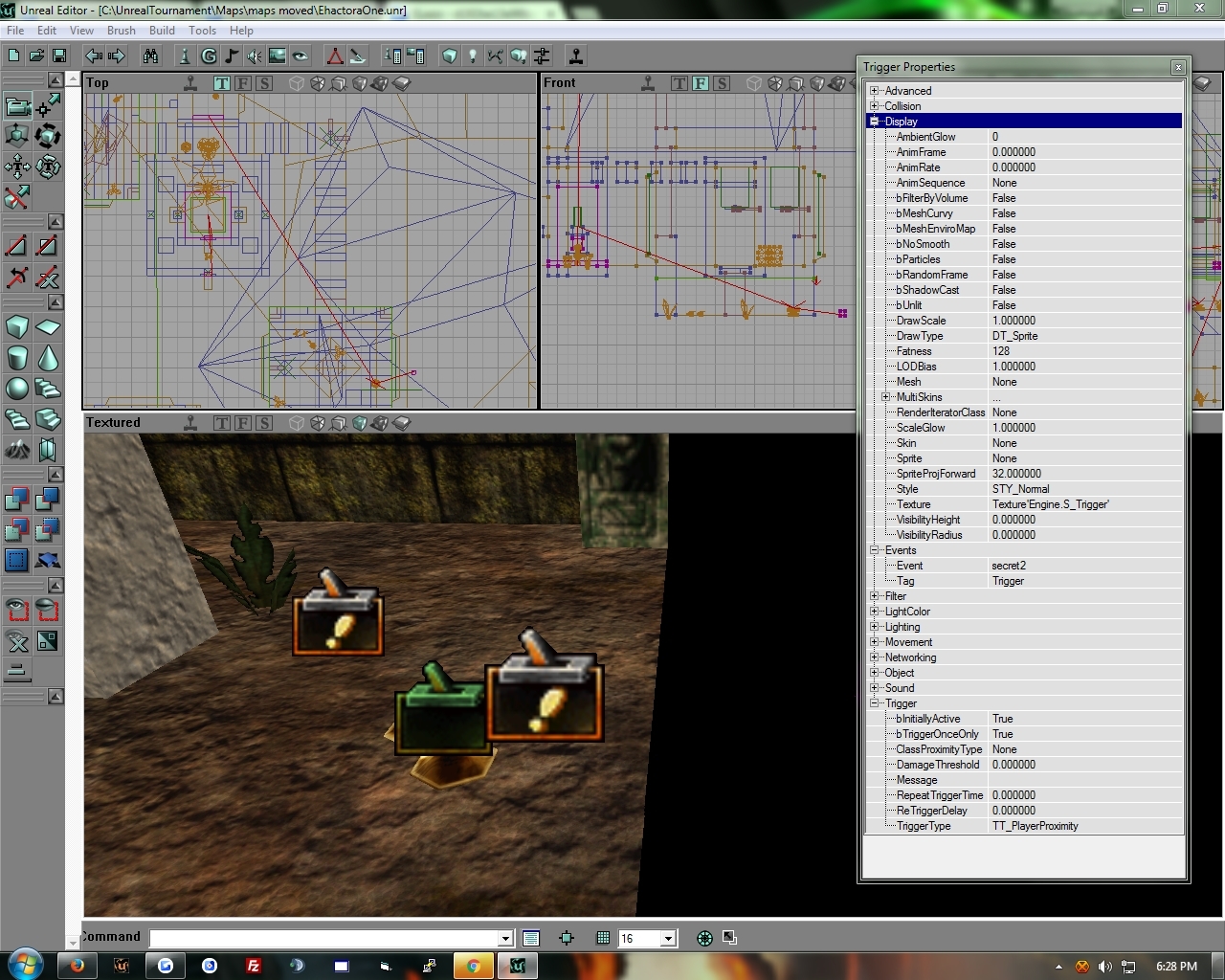Viewport: 1225px width, 980px height.
Task: Expand the Movement property category
Action: [x=874, y=642]
